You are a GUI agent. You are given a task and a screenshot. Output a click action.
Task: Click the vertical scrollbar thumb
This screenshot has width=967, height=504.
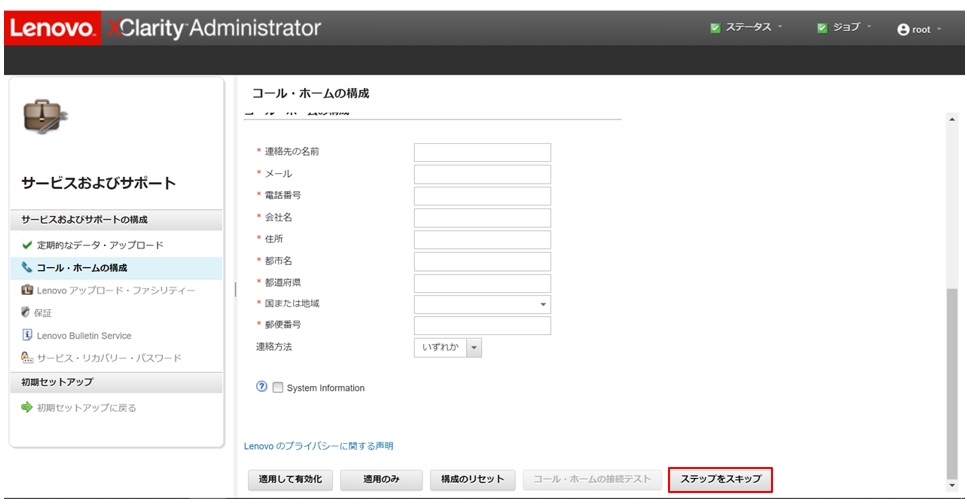point(952,382)
